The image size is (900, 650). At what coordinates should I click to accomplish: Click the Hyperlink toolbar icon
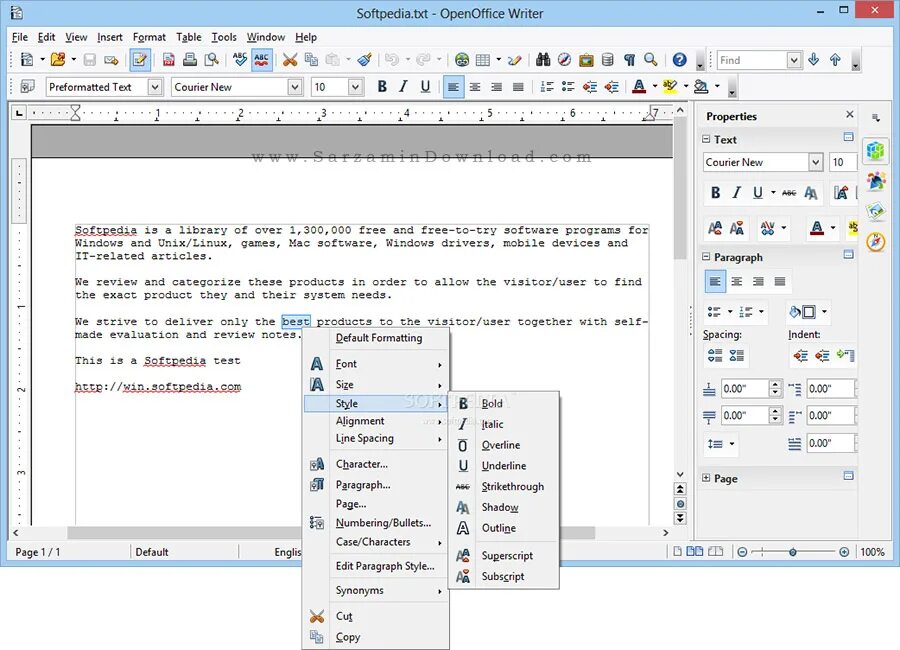click(462, 60)
